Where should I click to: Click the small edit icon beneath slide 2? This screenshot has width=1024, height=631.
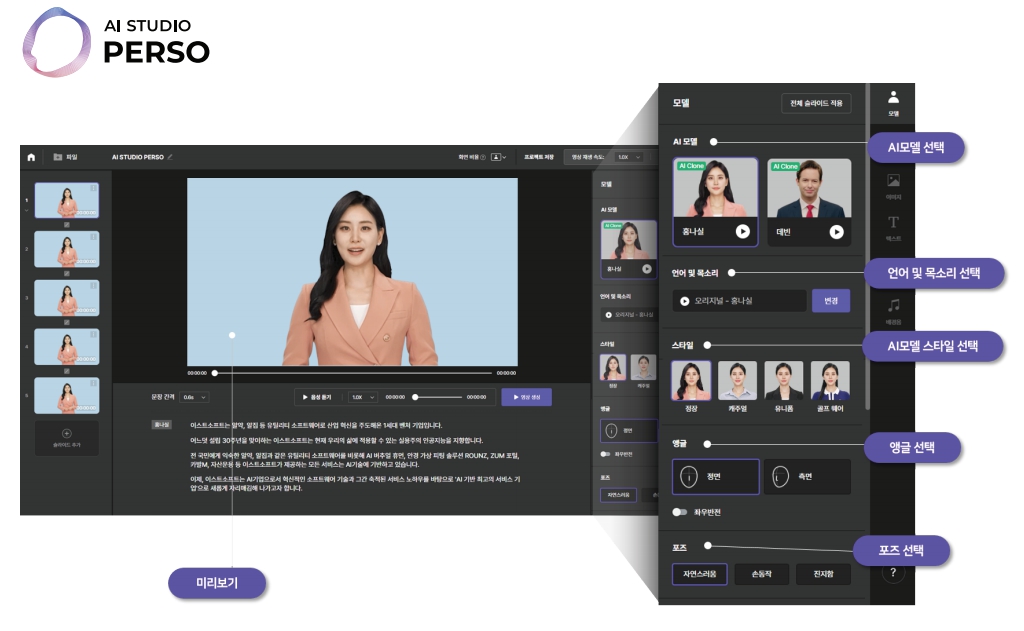(x=67, y=274)
